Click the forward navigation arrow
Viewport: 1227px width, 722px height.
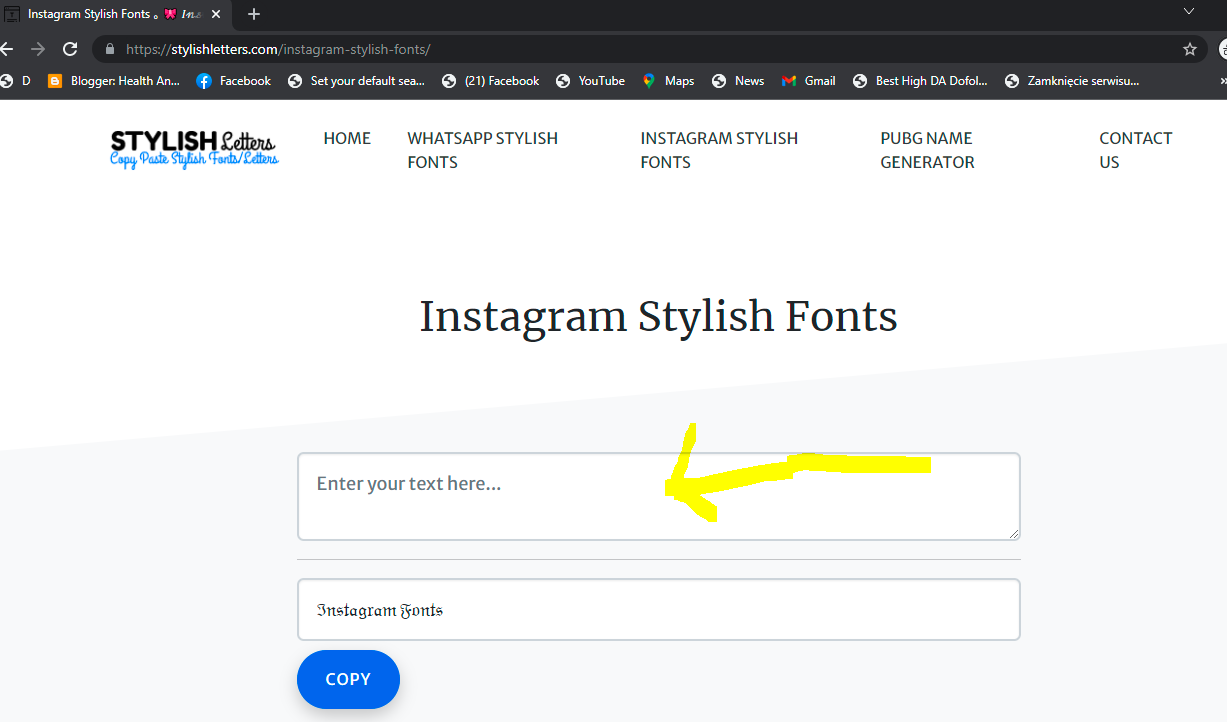[37, 48]
